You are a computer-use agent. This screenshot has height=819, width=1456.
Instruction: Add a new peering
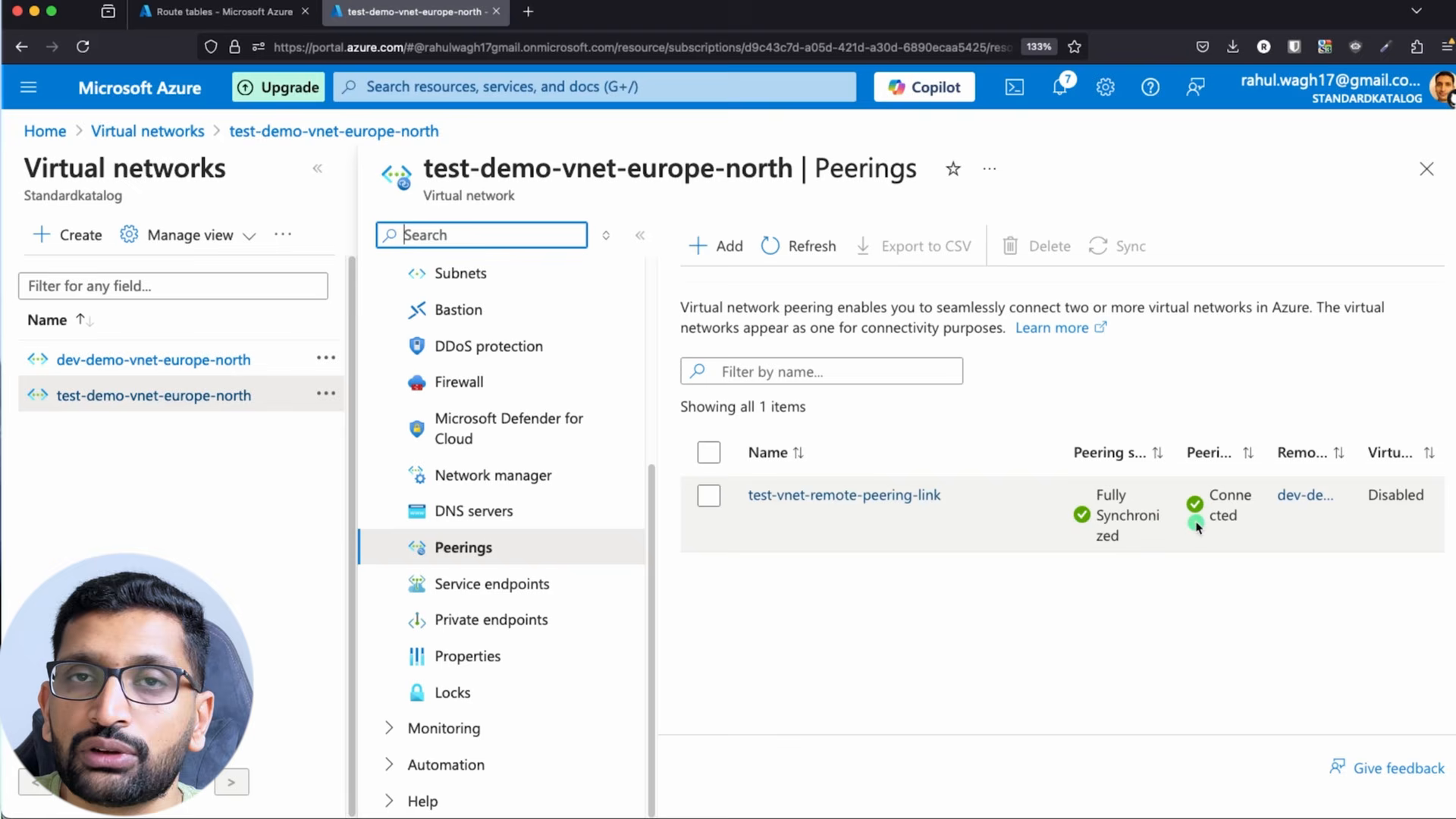pyautogui.click(x=716, y=246)
